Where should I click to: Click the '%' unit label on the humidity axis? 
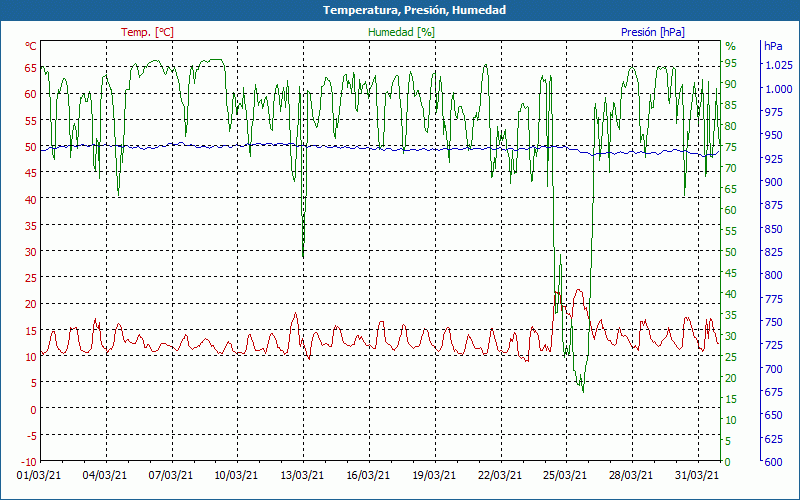(731, 46)
